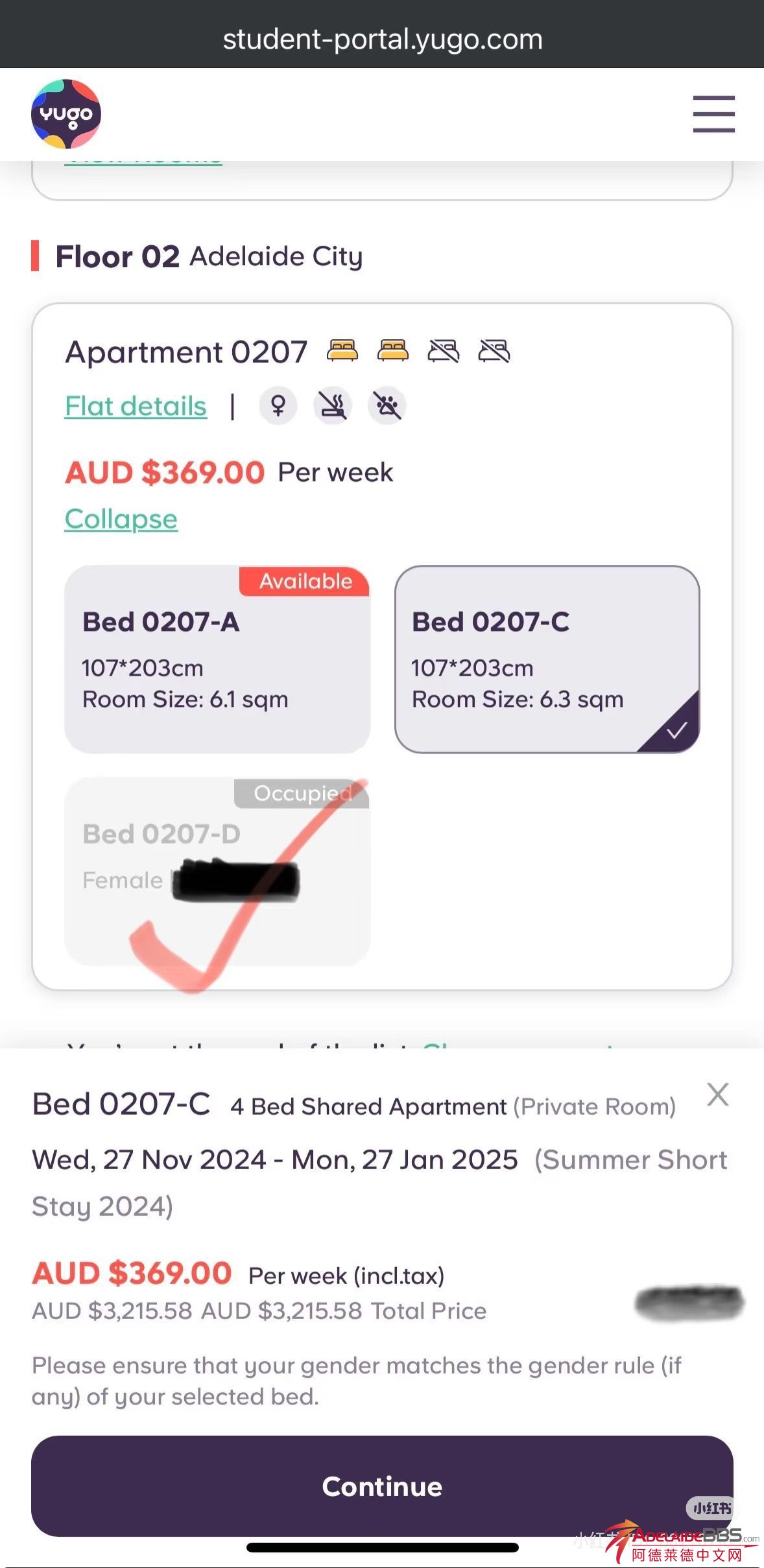
Task: Click the Available badge on Bed 0207-A
Action: [x=305, y=581]
